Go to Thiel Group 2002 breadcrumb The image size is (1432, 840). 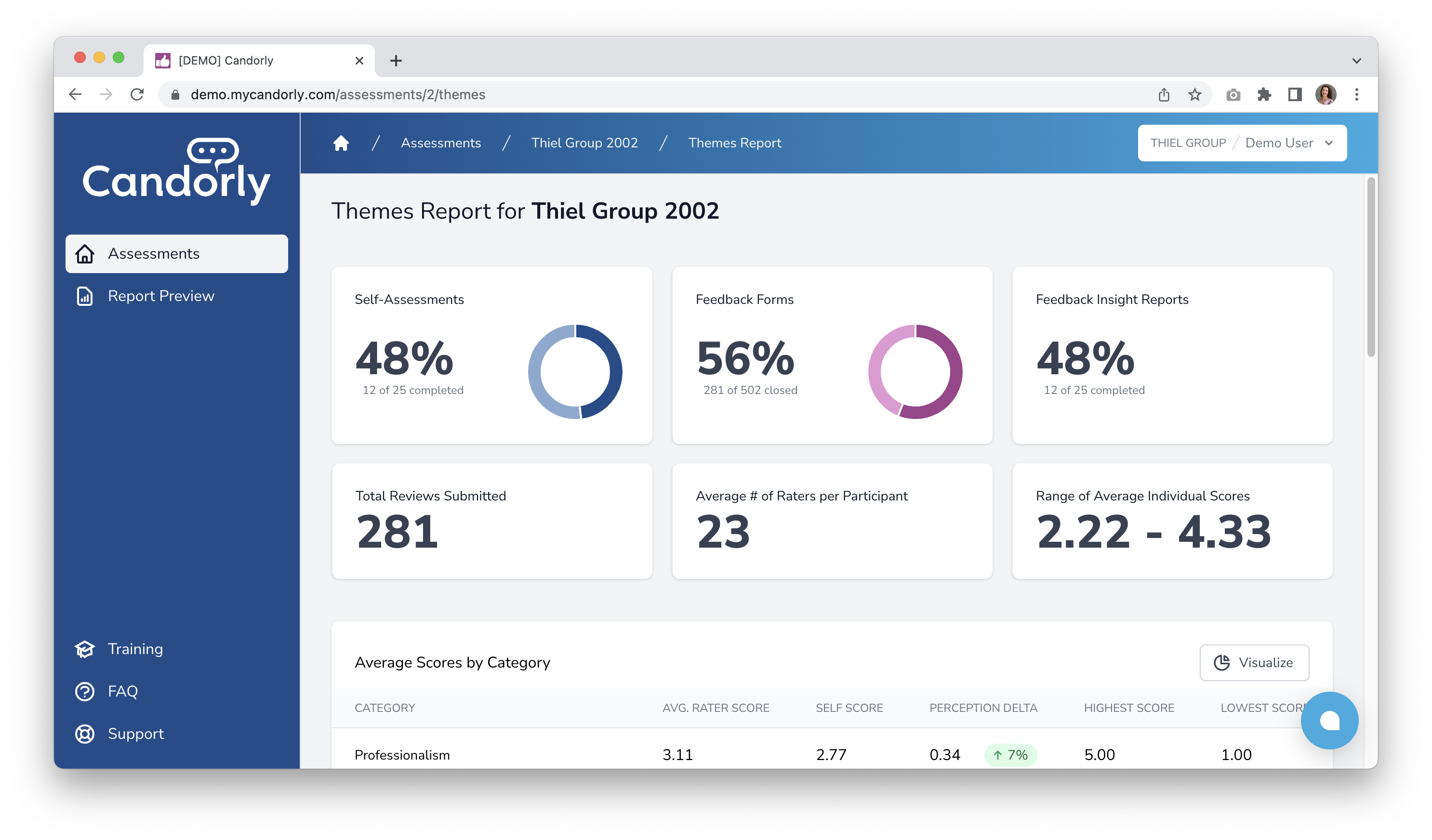(584, 143)
